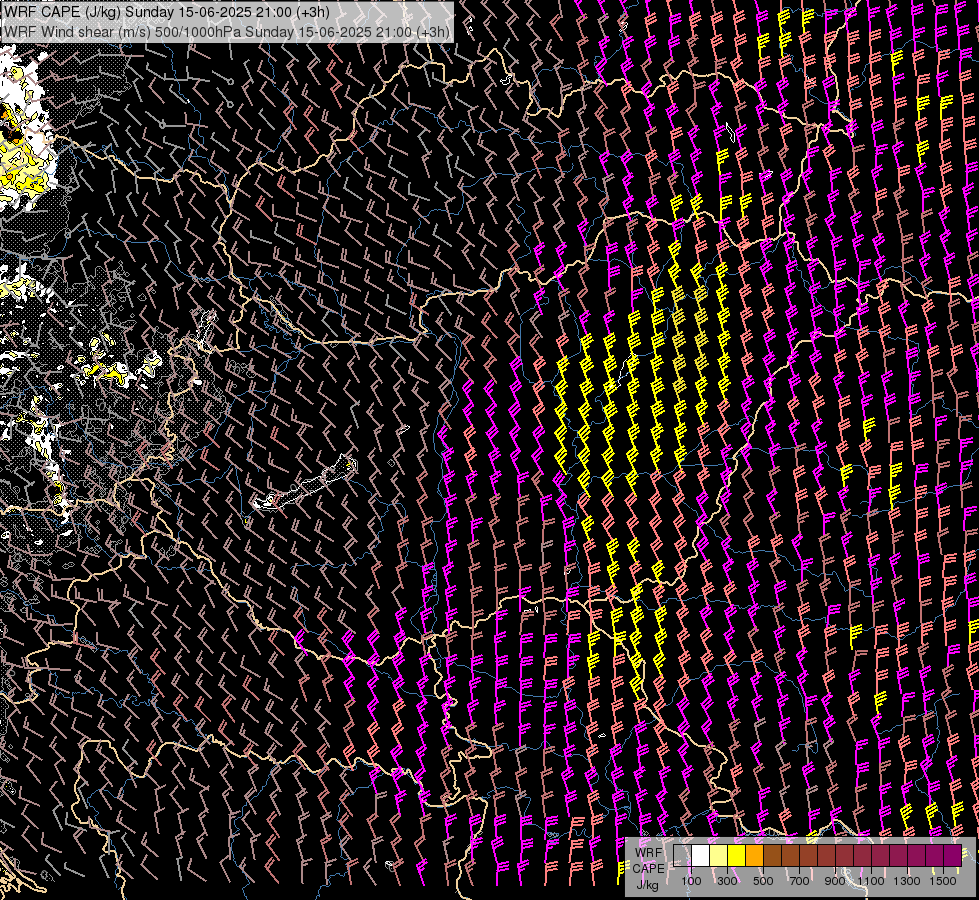Click the last purple swatch above 1500
Screen dimensions: 979x900
953,855
